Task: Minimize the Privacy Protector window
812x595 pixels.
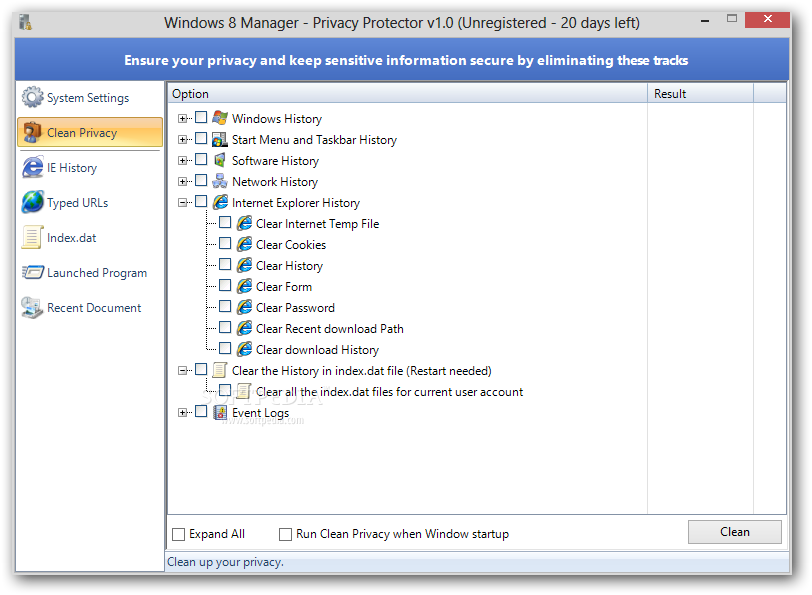Action: tap(704, 21)
